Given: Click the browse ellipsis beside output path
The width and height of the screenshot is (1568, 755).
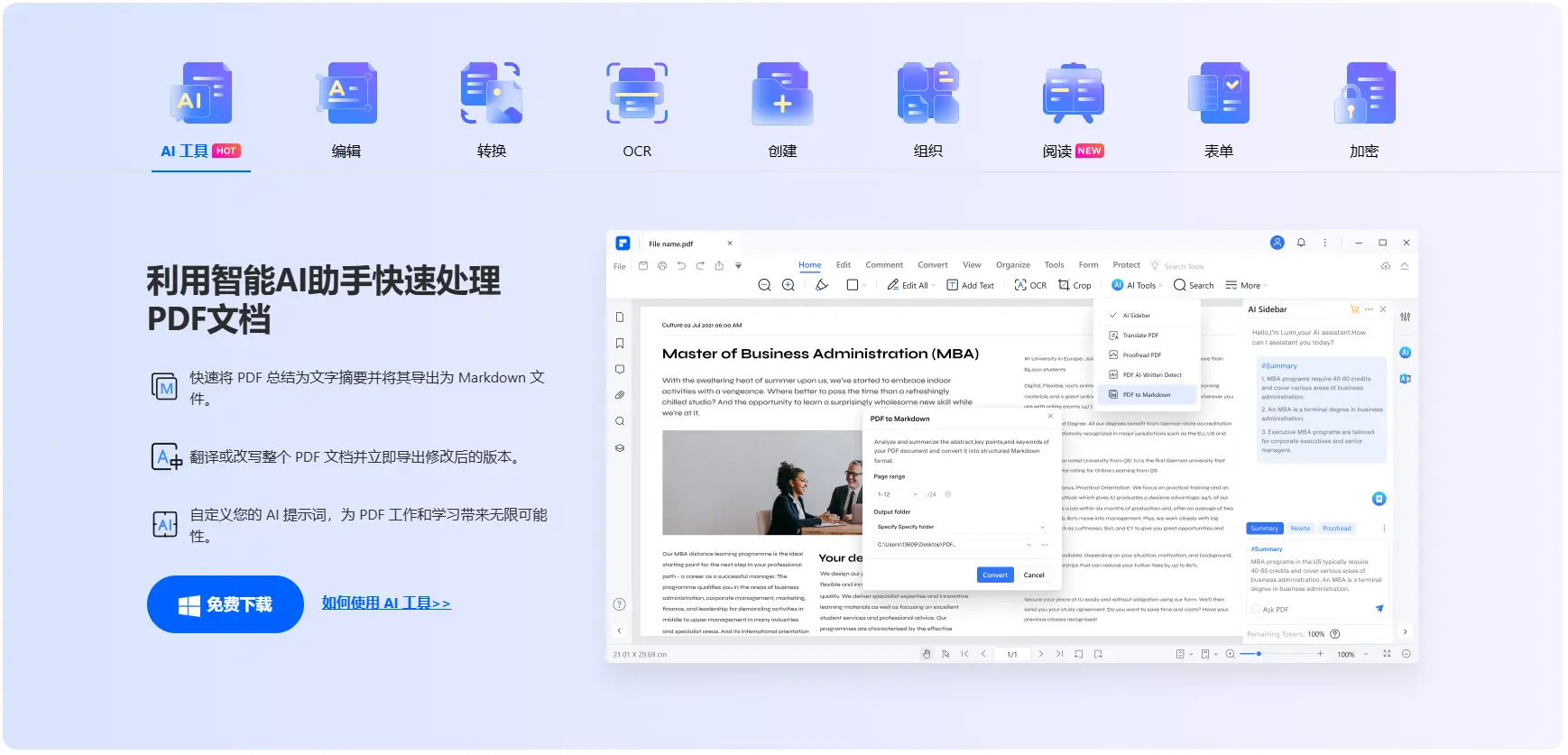Looking at the screenshot, I should (x=1045, y=545).
